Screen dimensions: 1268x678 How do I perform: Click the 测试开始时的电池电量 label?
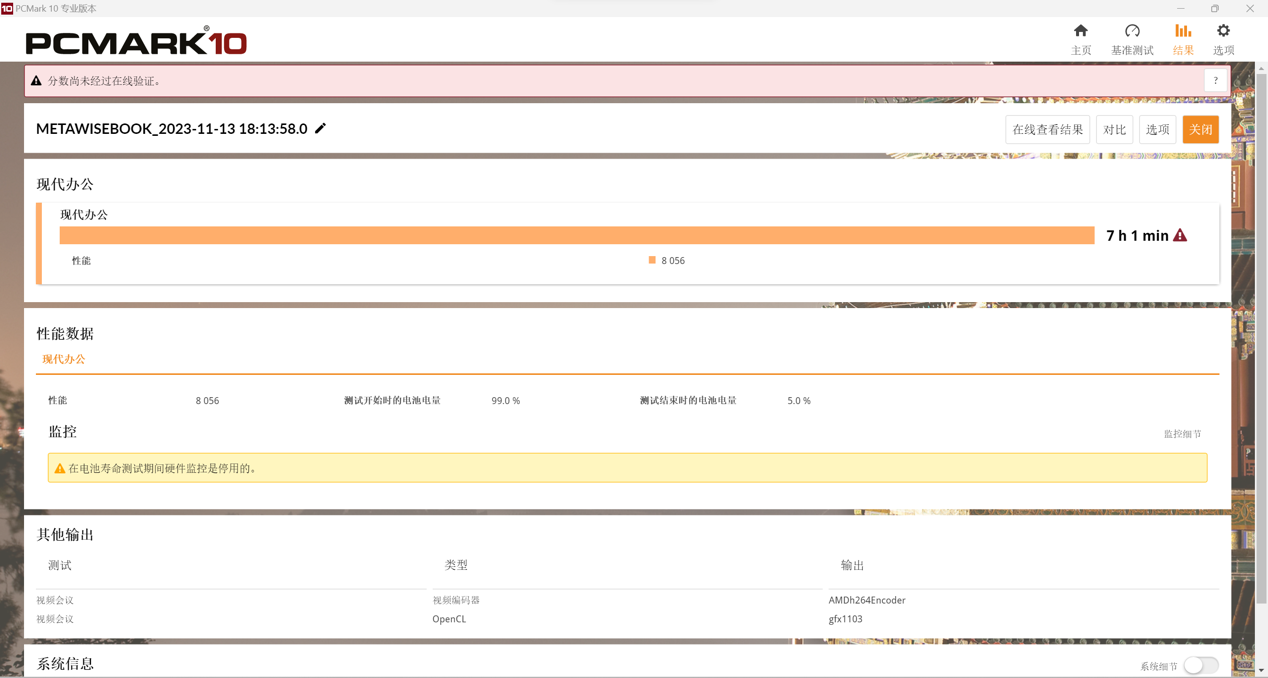pos(392,400)
